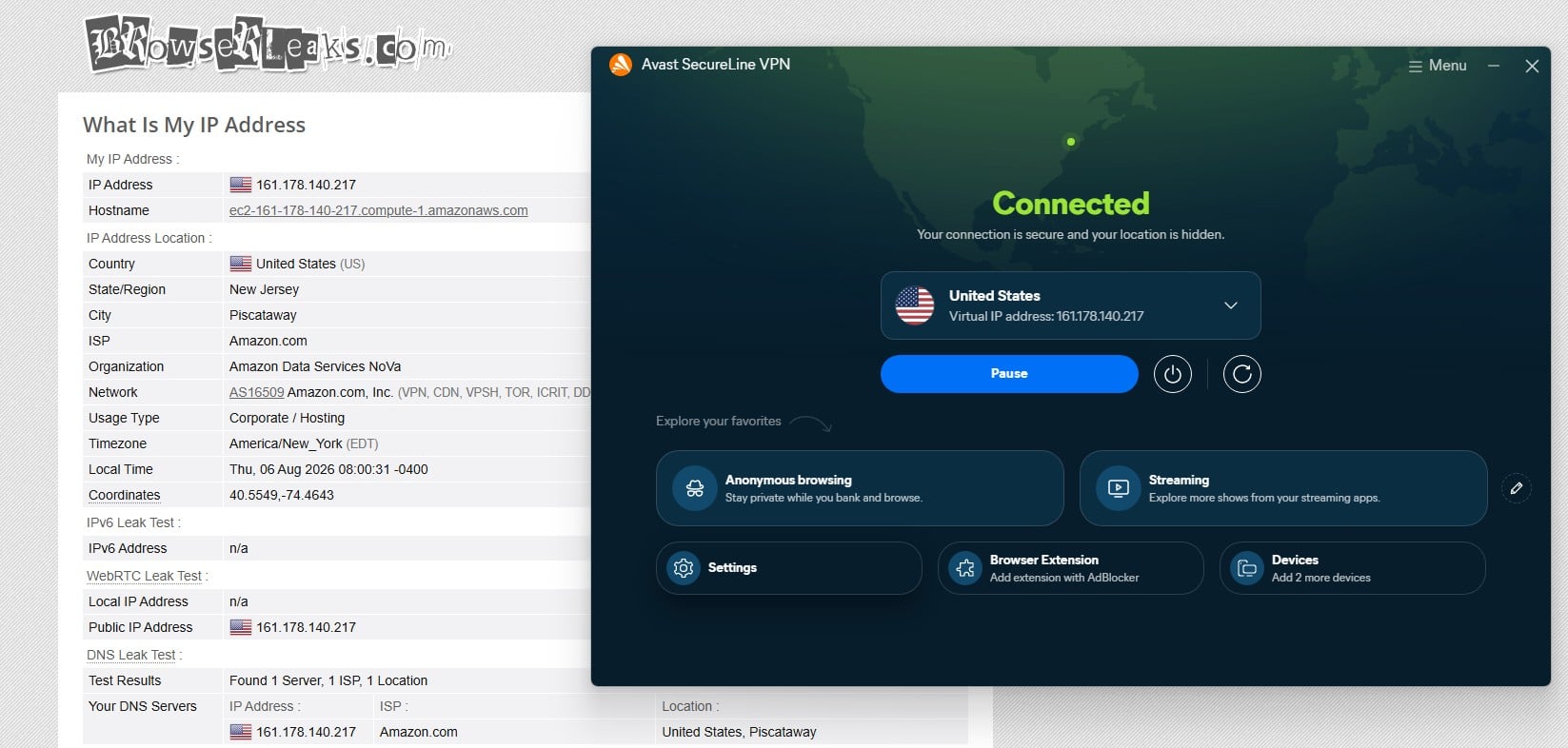Open the AS16509 network link
1568x748 pixels.
pos(257,392)
